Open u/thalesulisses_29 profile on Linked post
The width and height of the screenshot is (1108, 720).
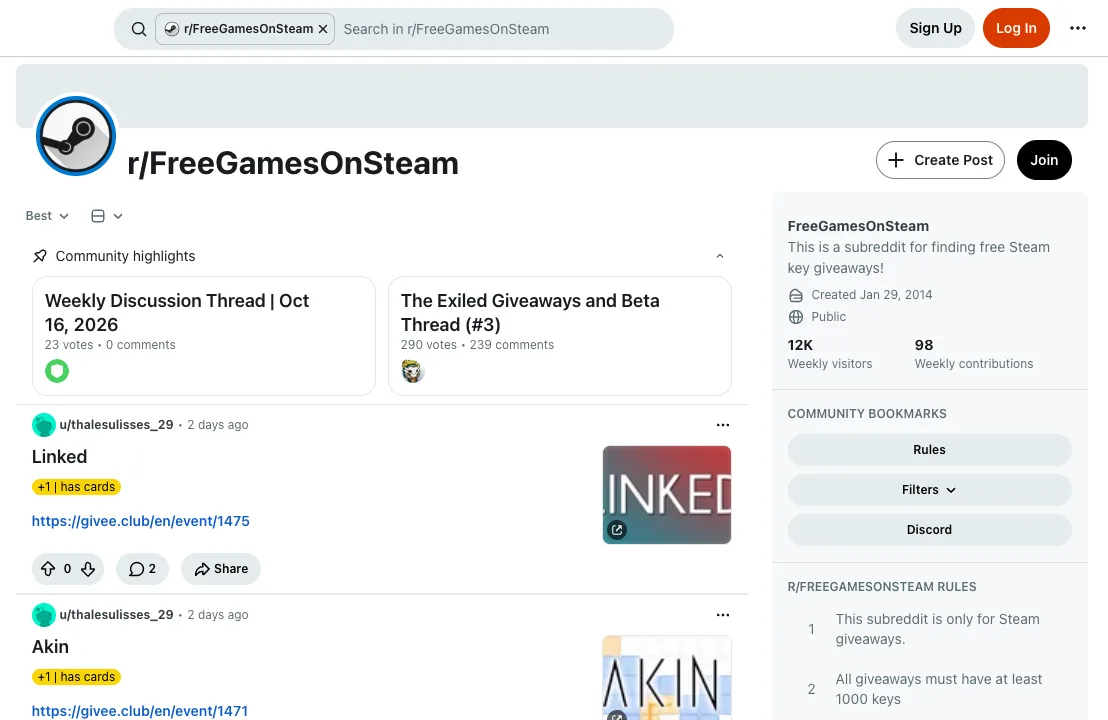coord(117,425)
